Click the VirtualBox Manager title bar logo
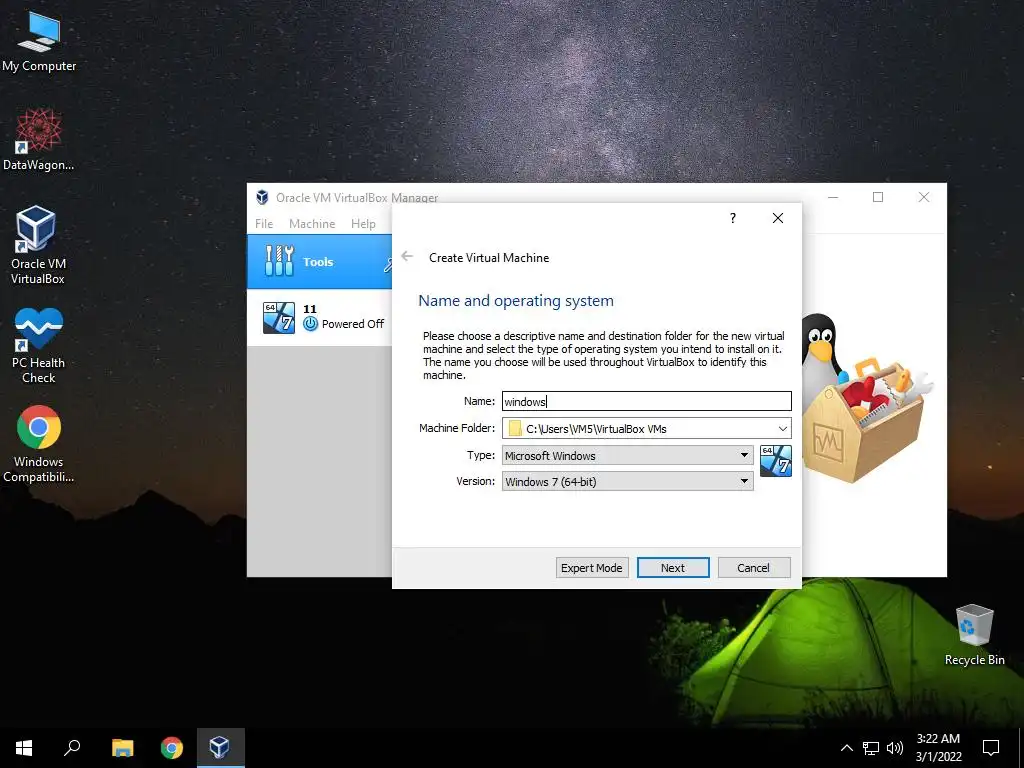This screenshot has height=768, width=1024. click(263, 197)
